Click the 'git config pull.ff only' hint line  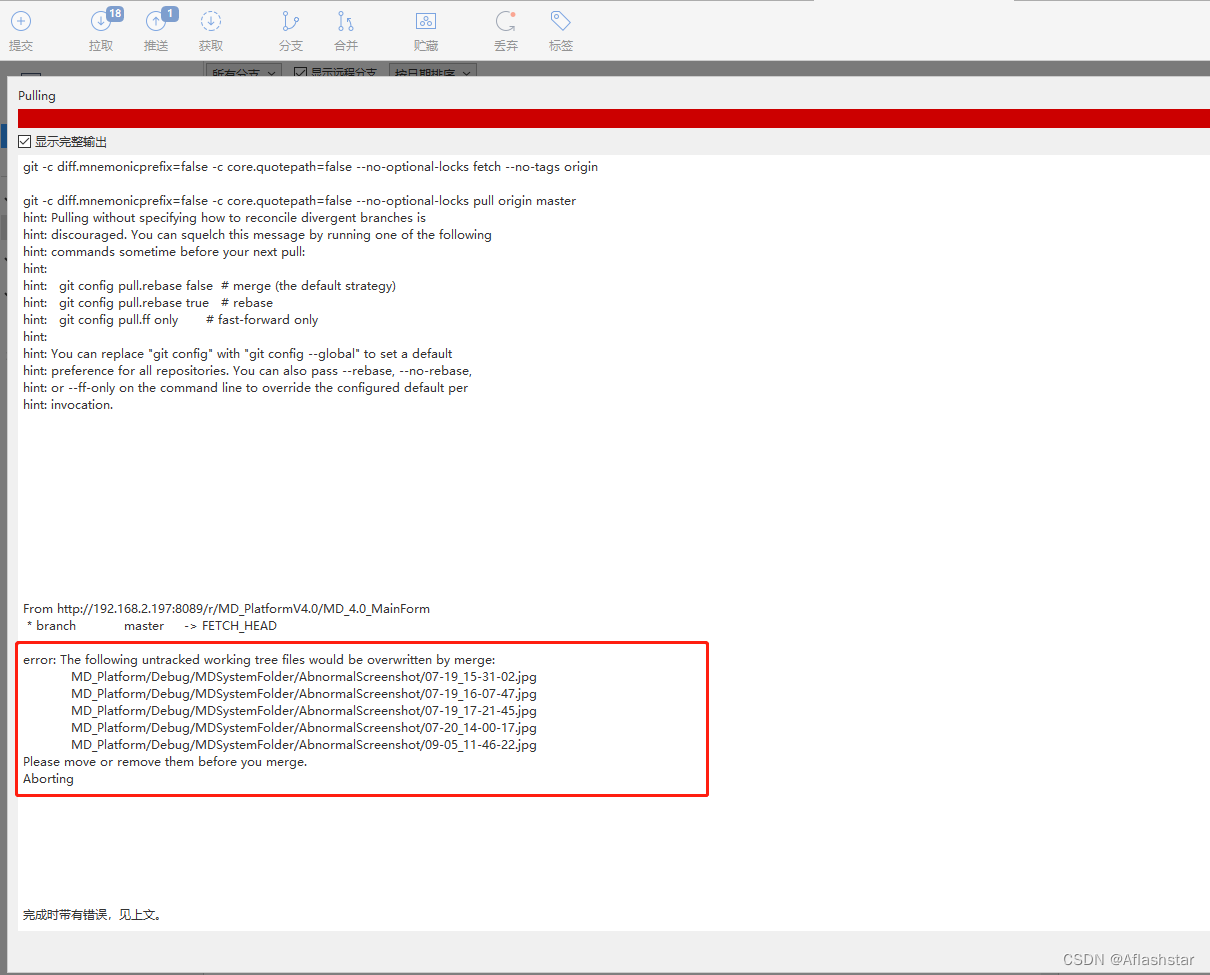pyautogui.click(x=171, y=319)
